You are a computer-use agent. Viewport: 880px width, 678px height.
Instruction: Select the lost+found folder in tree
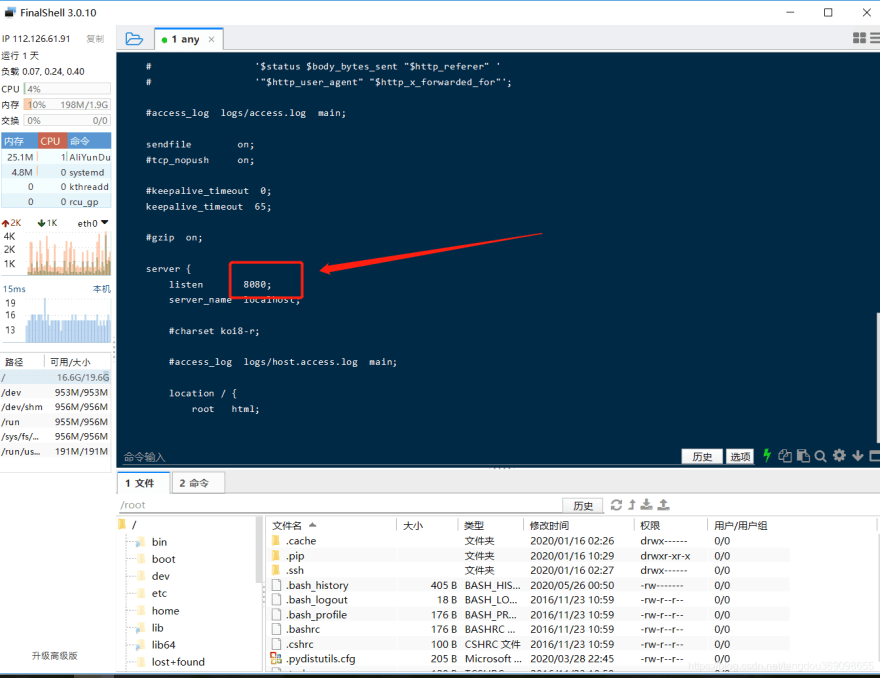[178, 662]
